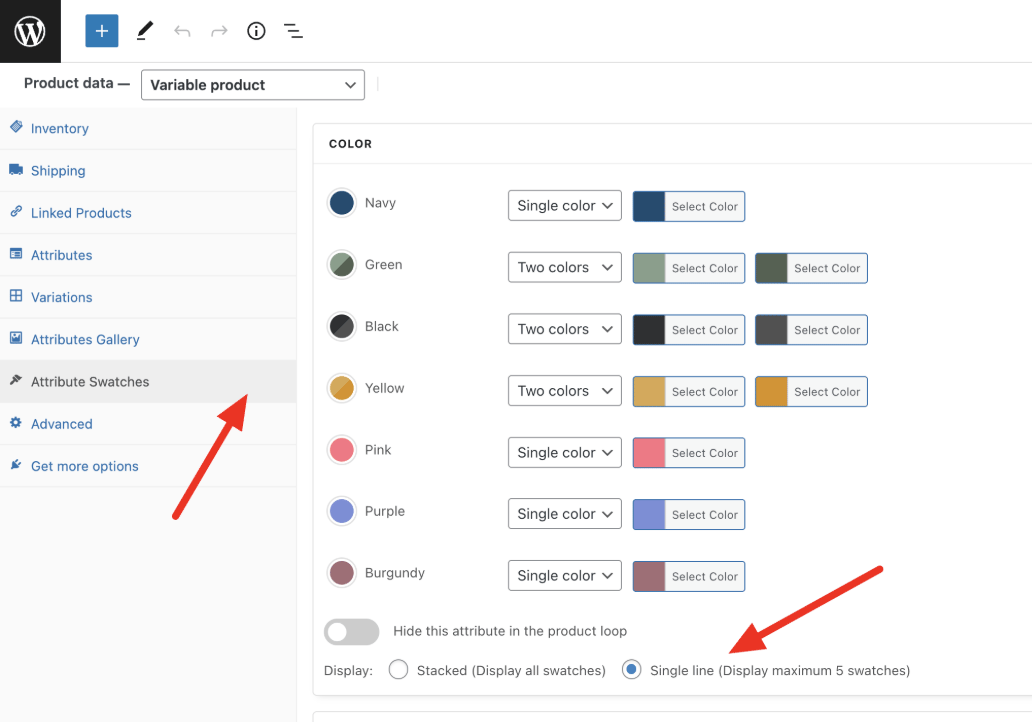Click Yellow's second orange color swatch
Image resolution: width=1032 pixels, height=722 pixels.
click(x=771, y=392)
